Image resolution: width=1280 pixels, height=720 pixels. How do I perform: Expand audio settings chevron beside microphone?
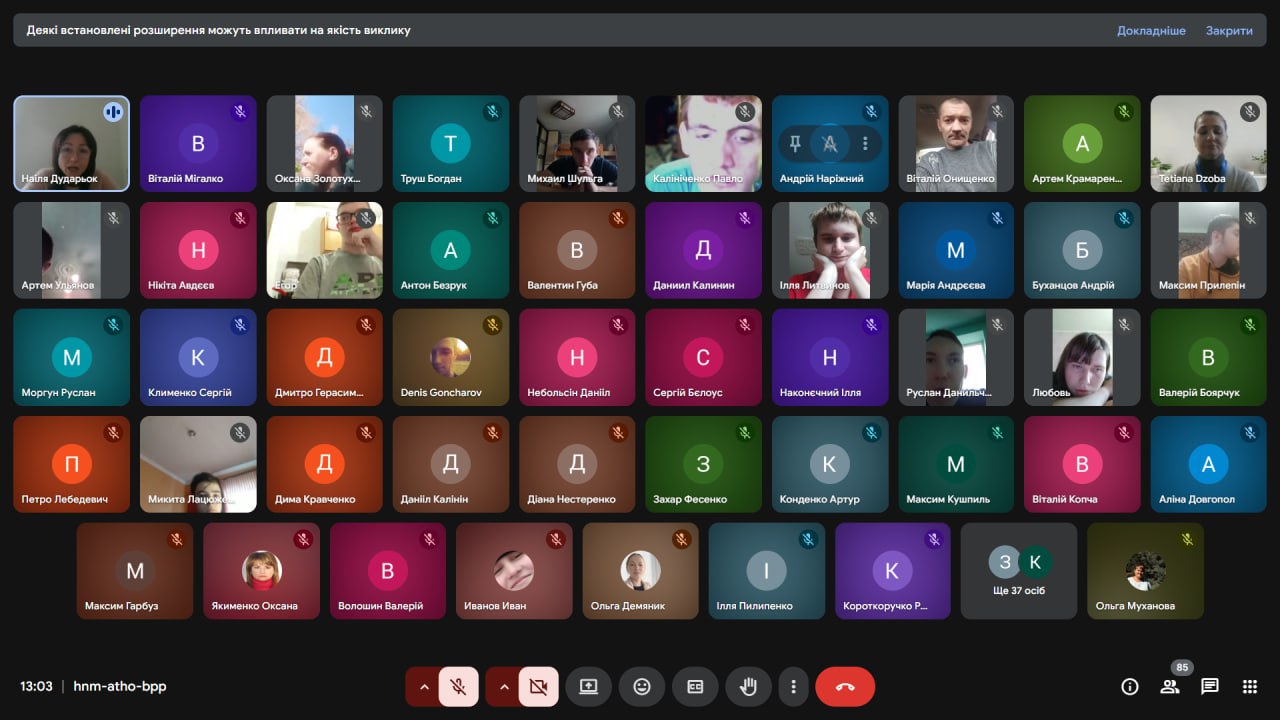pyautogui.click(x=423, y=687)
